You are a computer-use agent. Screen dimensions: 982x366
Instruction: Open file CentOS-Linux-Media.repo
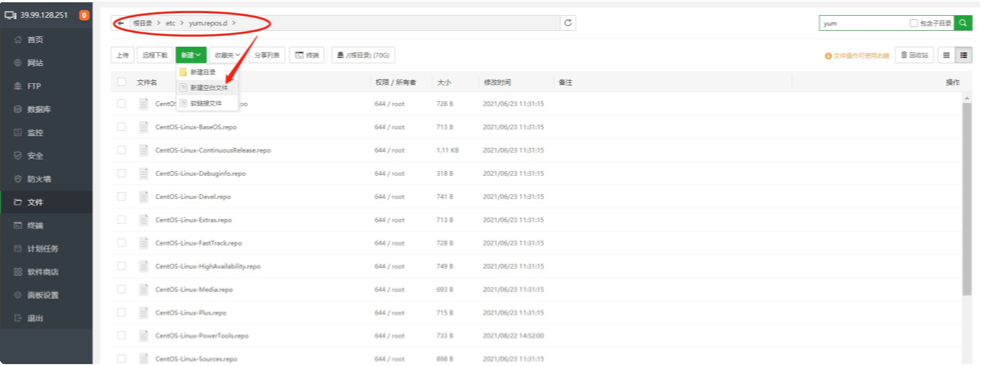[x=194, y=289]
